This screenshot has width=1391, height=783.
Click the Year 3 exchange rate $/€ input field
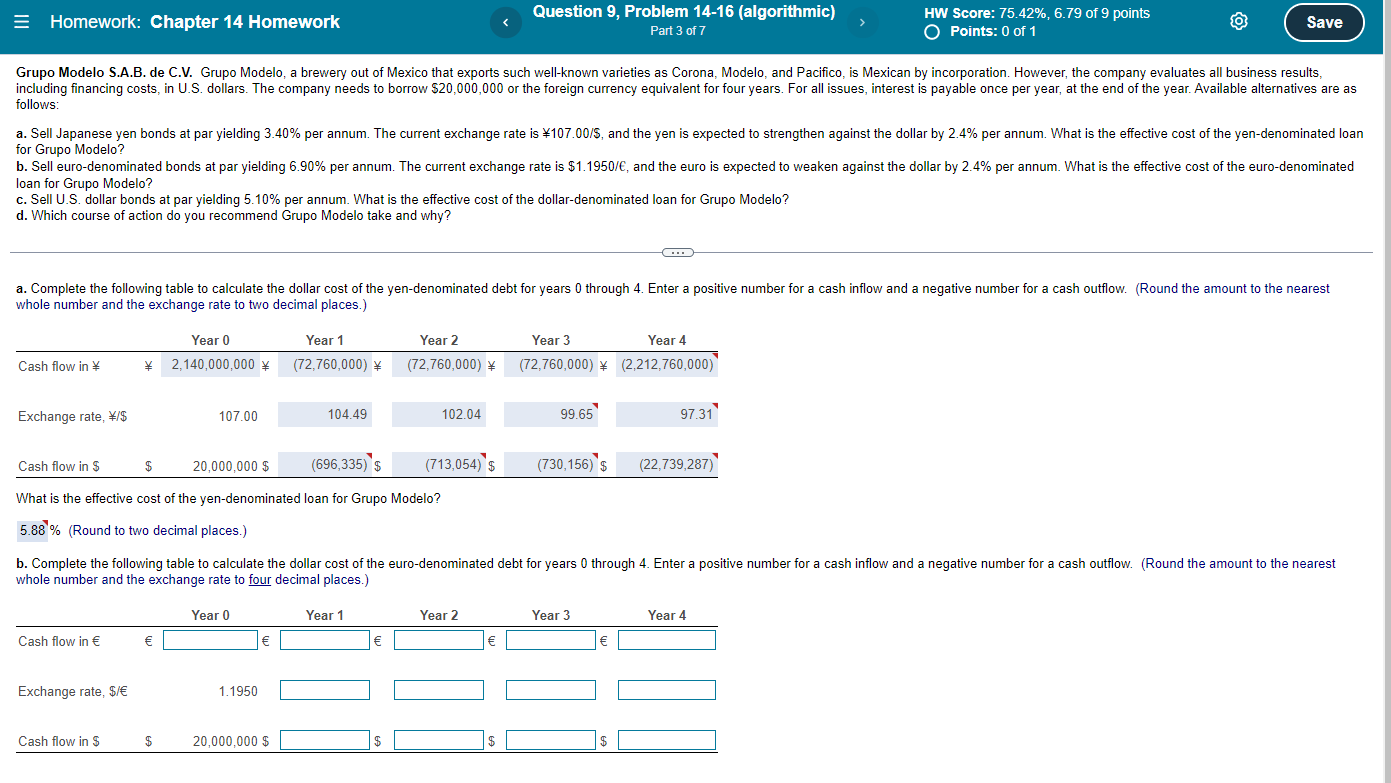(551, 689)
